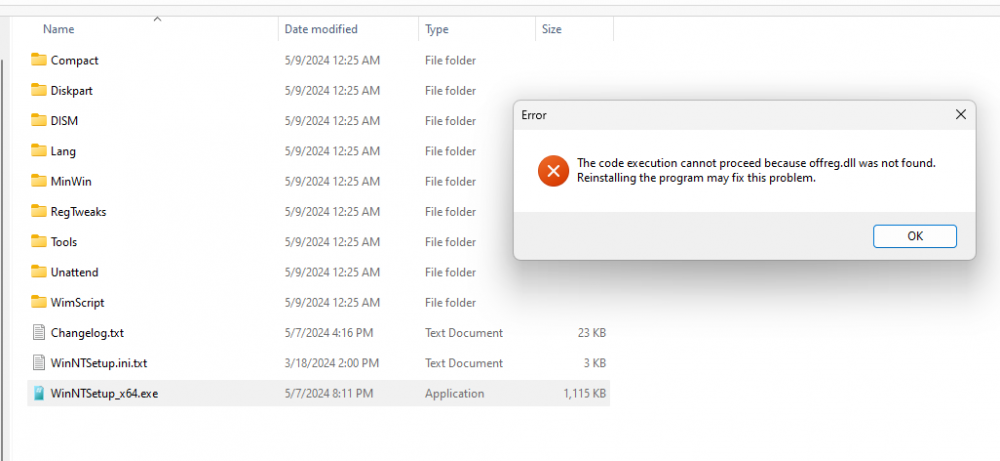Close the Error dialog with X
Image resolution: width=1000 pixels, height=461 pixels.
961,115
